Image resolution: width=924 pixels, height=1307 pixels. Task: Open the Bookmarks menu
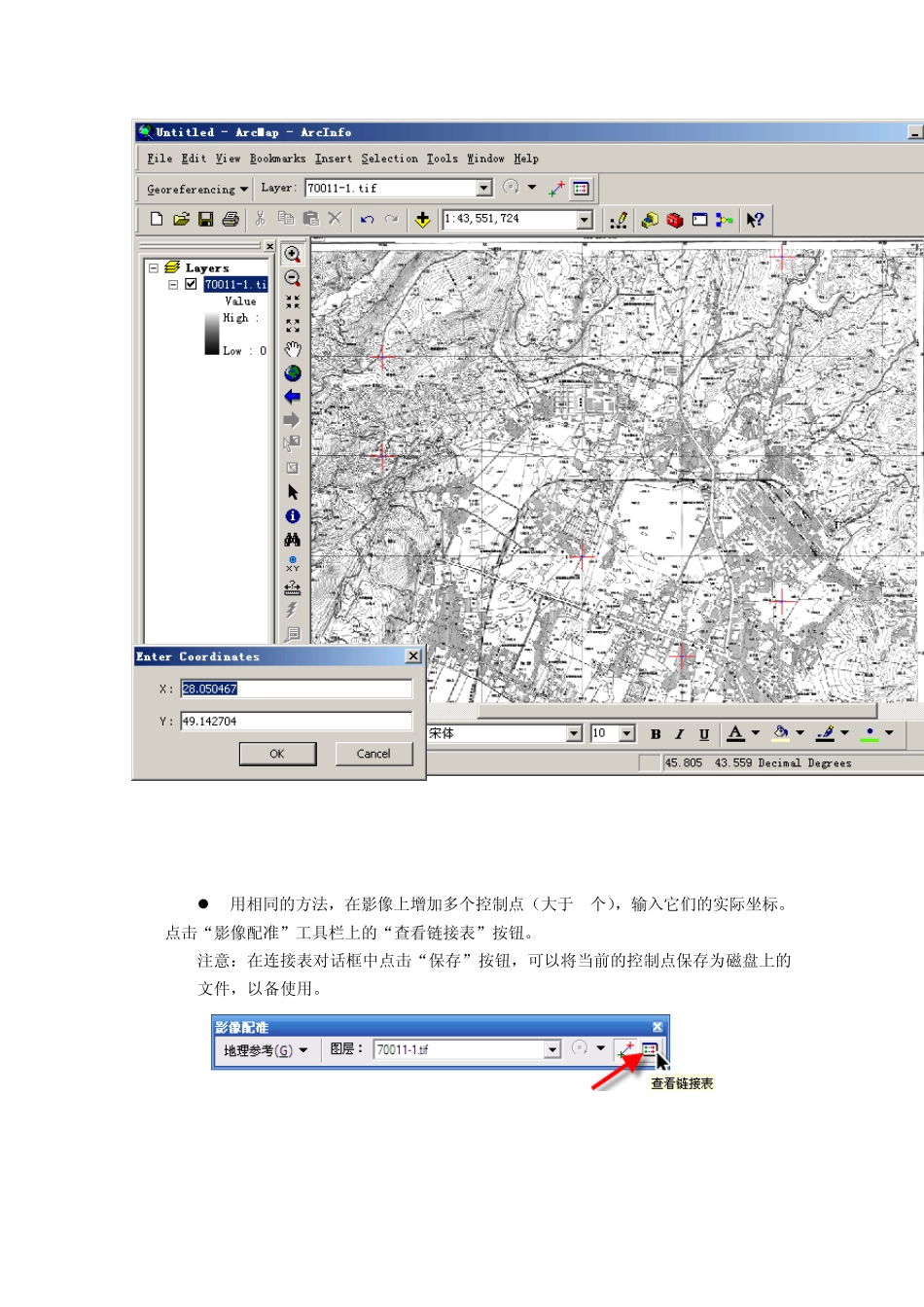277,159
